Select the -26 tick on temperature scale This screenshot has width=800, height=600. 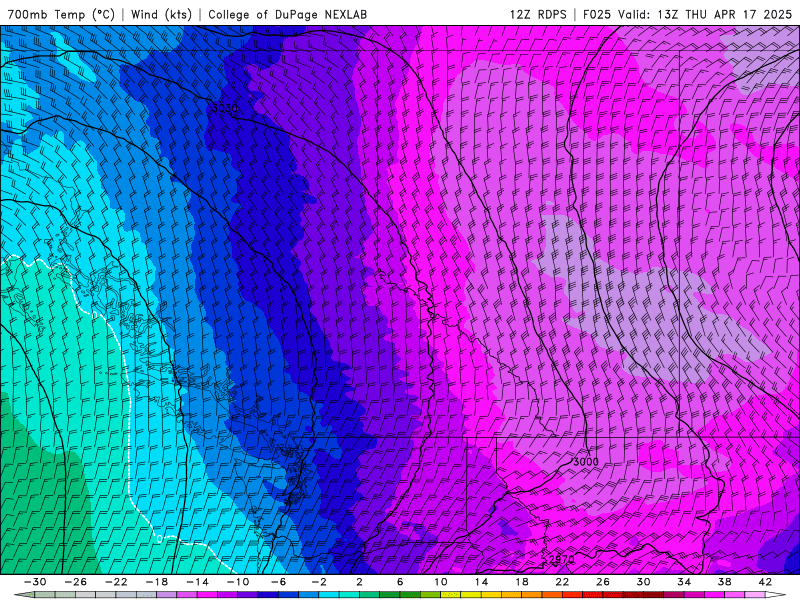pyautogui.click(x=76, y=582)
